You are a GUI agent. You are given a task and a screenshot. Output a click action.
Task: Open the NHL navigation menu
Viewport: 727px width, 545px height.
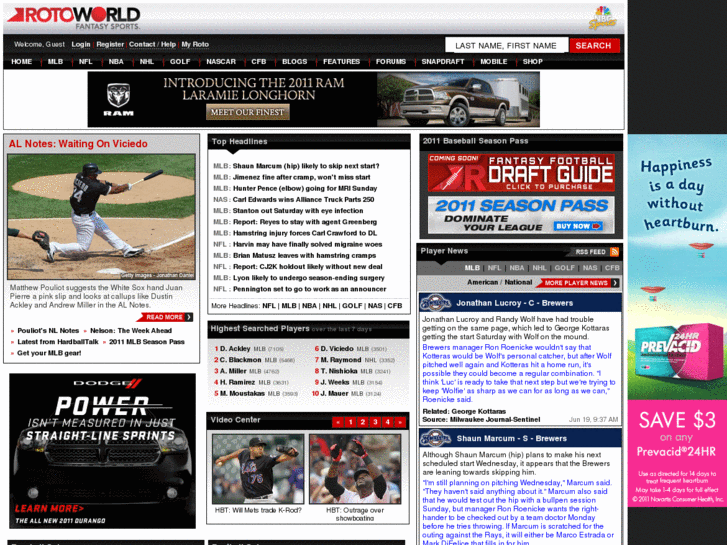147,62
